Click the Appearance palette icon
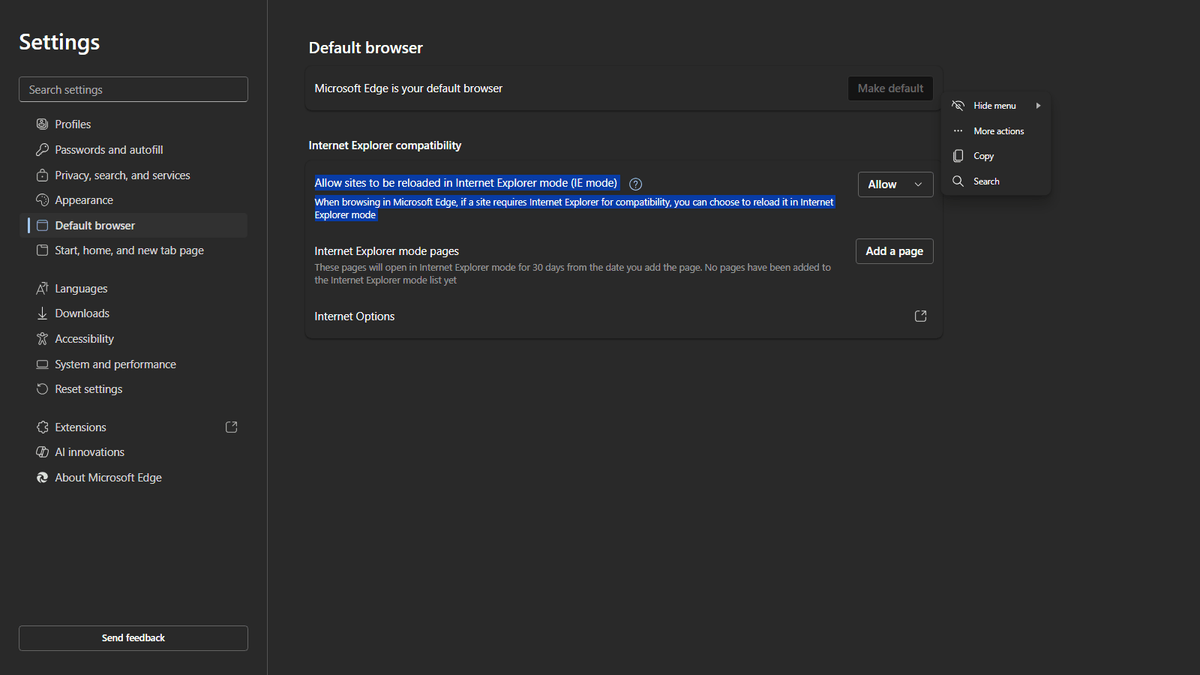 [x=42, y=200]
